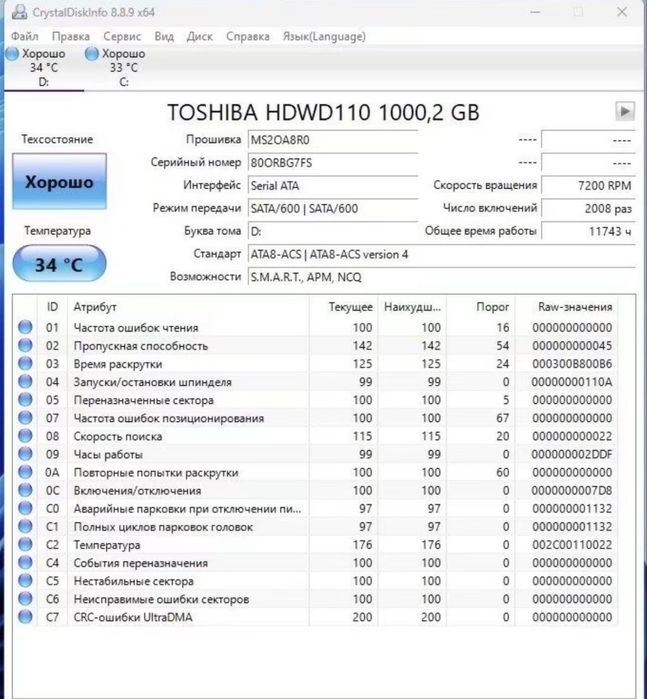Click status orb of attribute 08 row
The height and width of the screenshot is (699, 647).
tap(25, 436)
